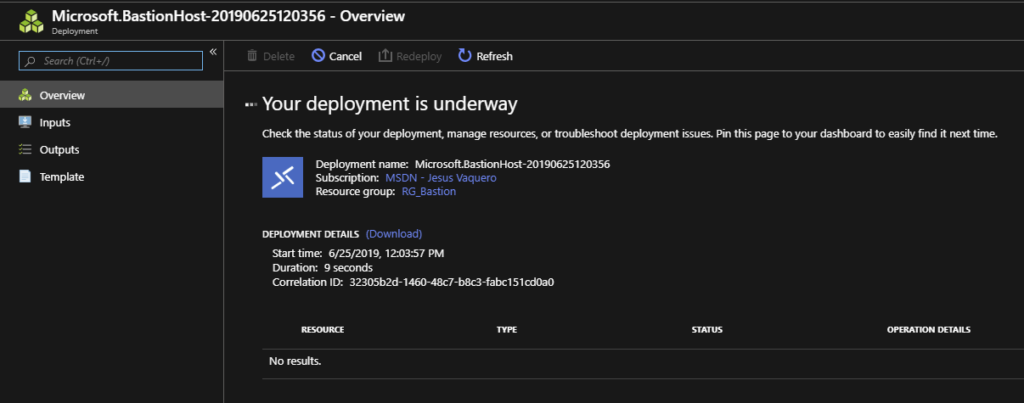Viewport: 1024px width, 403px height.
Task: Click the Outputs list icon in sidebar
Action: pyautogui.click(x=25, y=150)
